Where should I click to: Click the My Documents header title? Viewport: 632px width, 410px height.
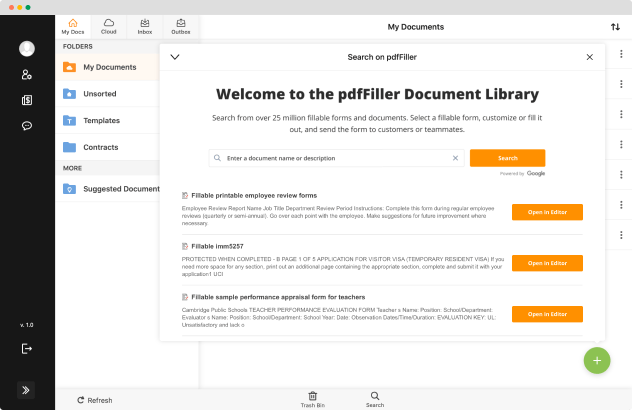[416, 27]
